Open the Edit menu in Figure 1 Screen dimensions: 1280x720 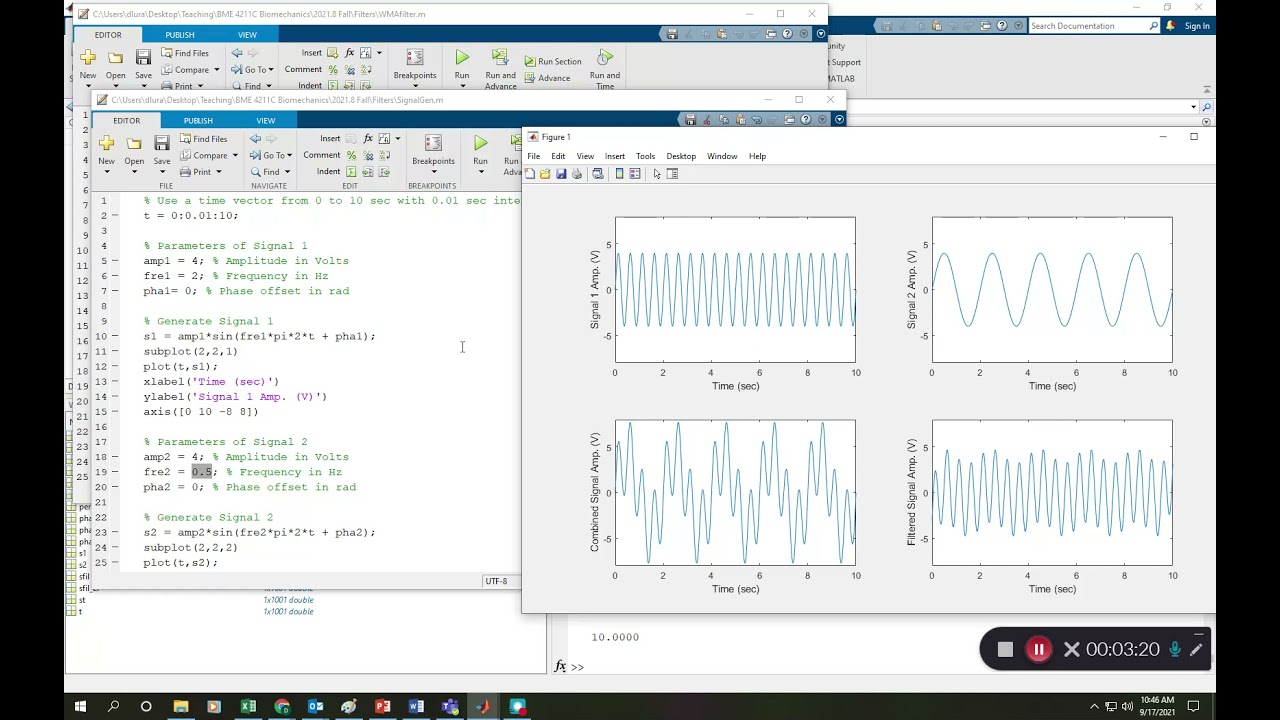[558, 156]
